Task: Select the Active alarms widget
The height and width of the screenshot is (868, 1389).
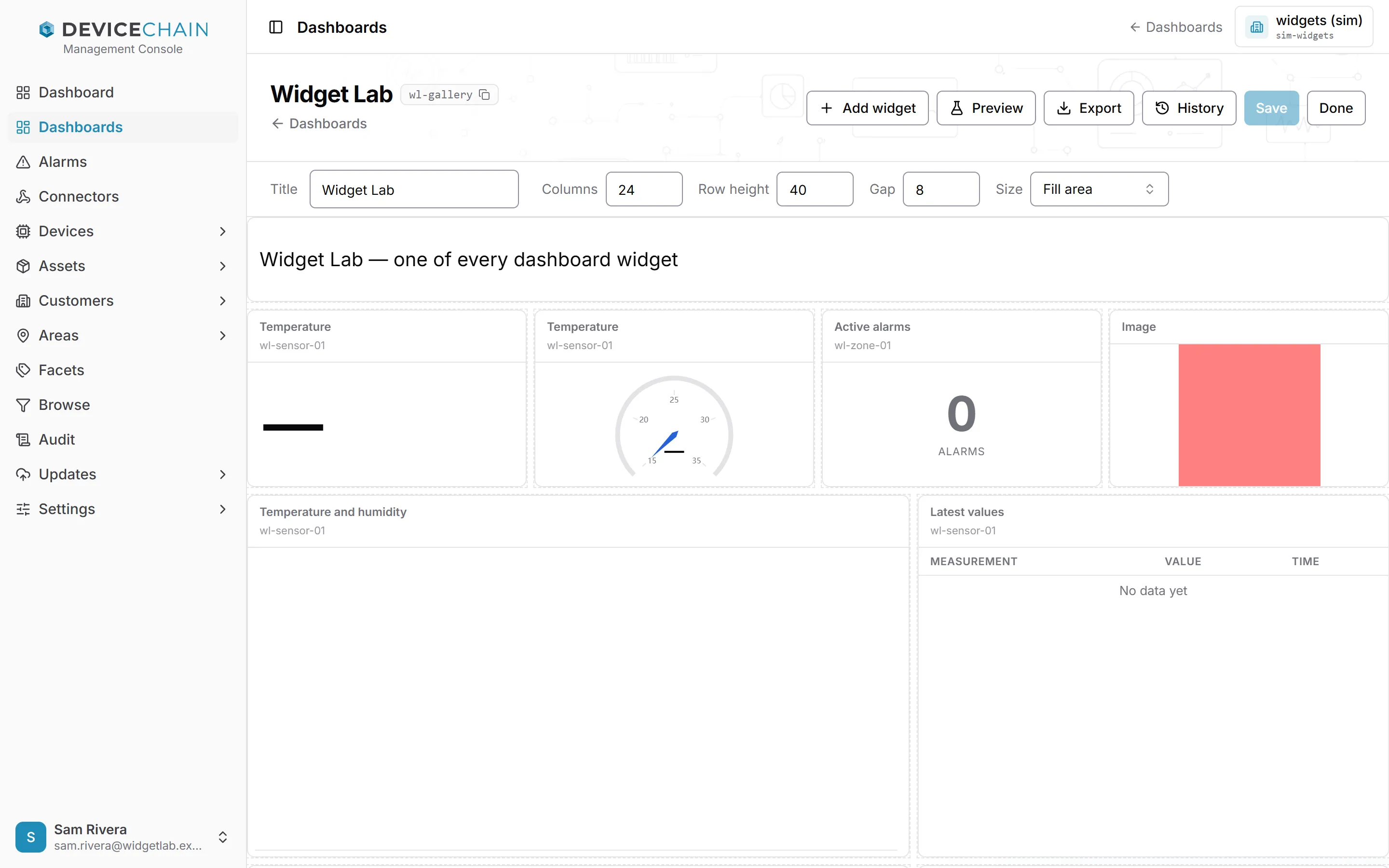Action: coord(961,398)
